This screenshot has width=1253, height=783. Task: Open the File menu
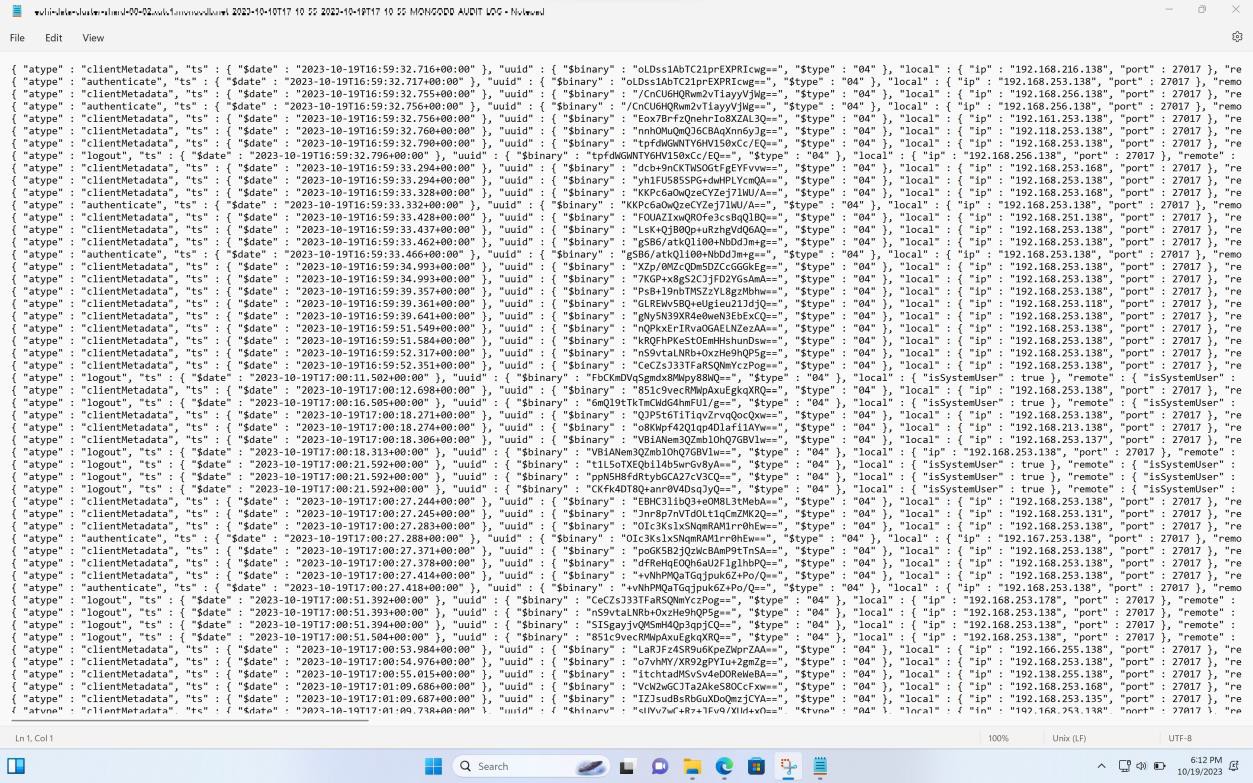16,37
